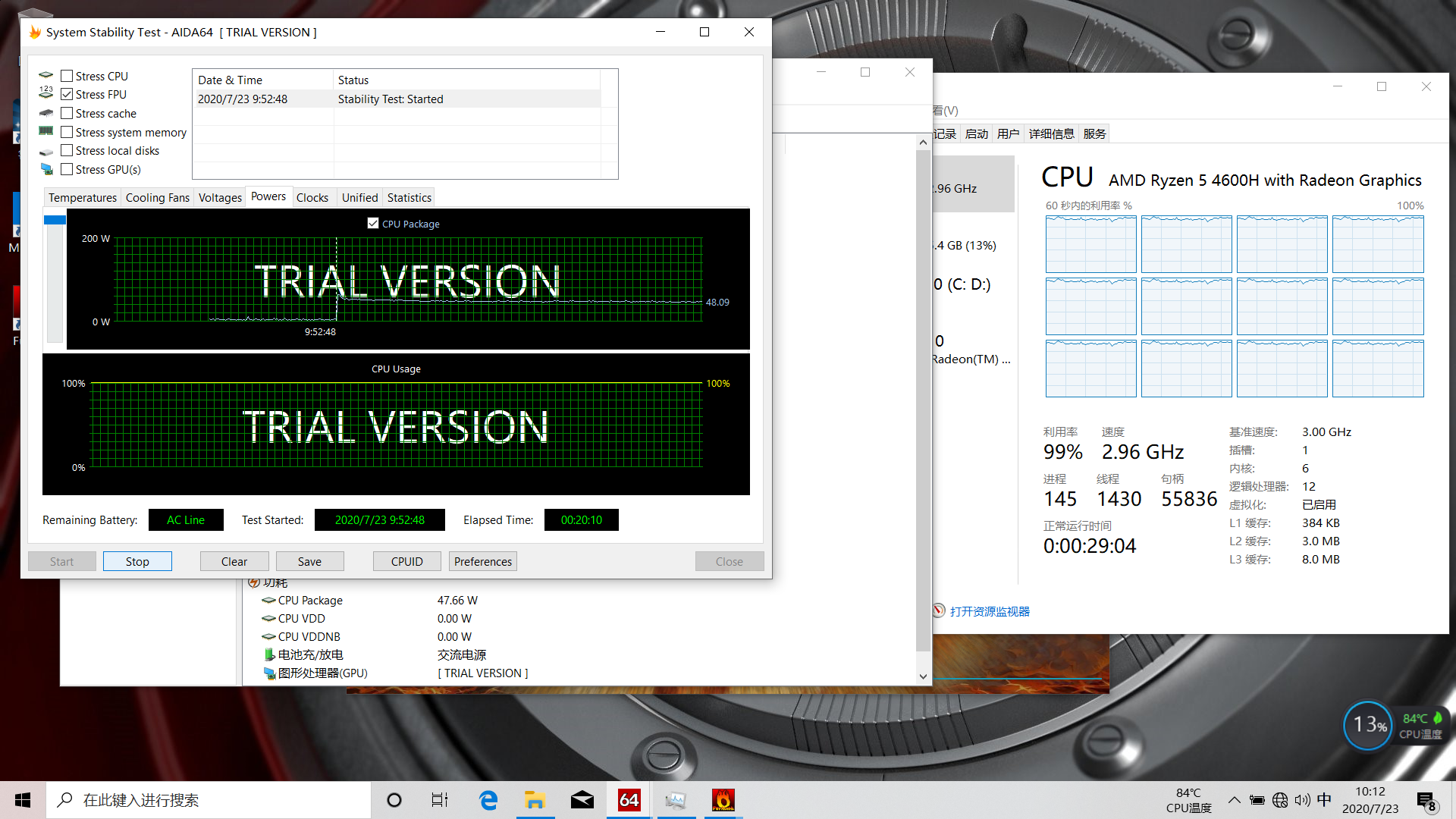Open the Windows Start menu
Image resolution: width=1456 pixels, height=819 pixels.
tap(23, 800)
